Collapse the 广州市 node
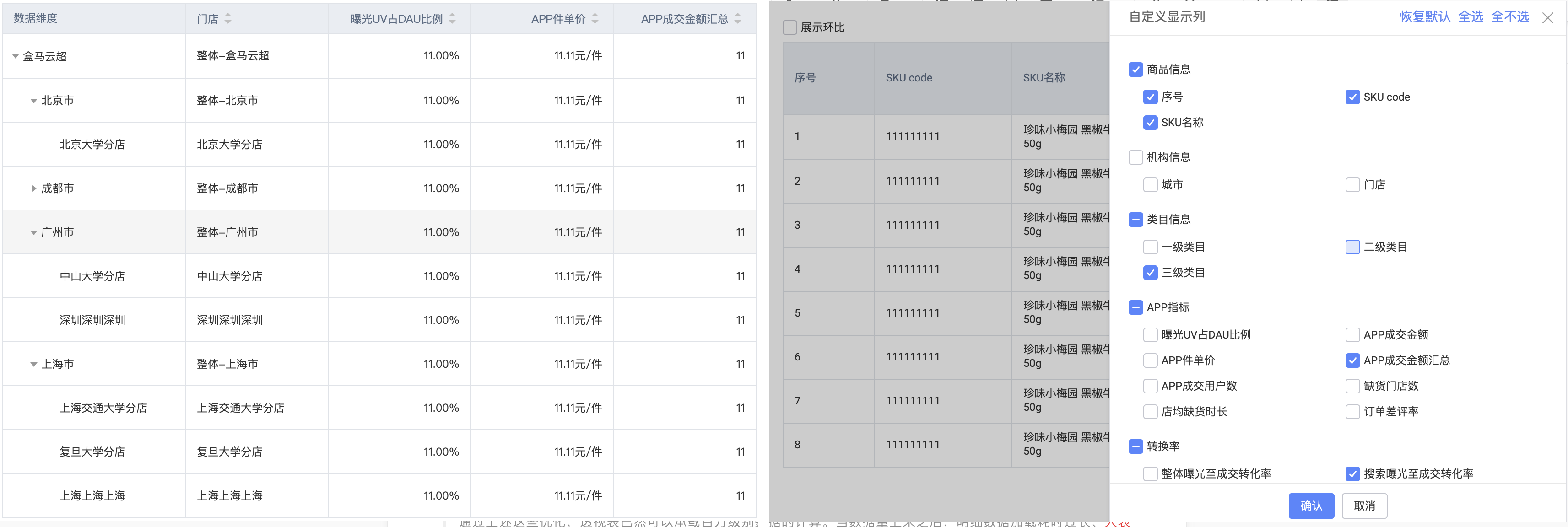This screenshot has width=1568, height=527. [34, 232]
